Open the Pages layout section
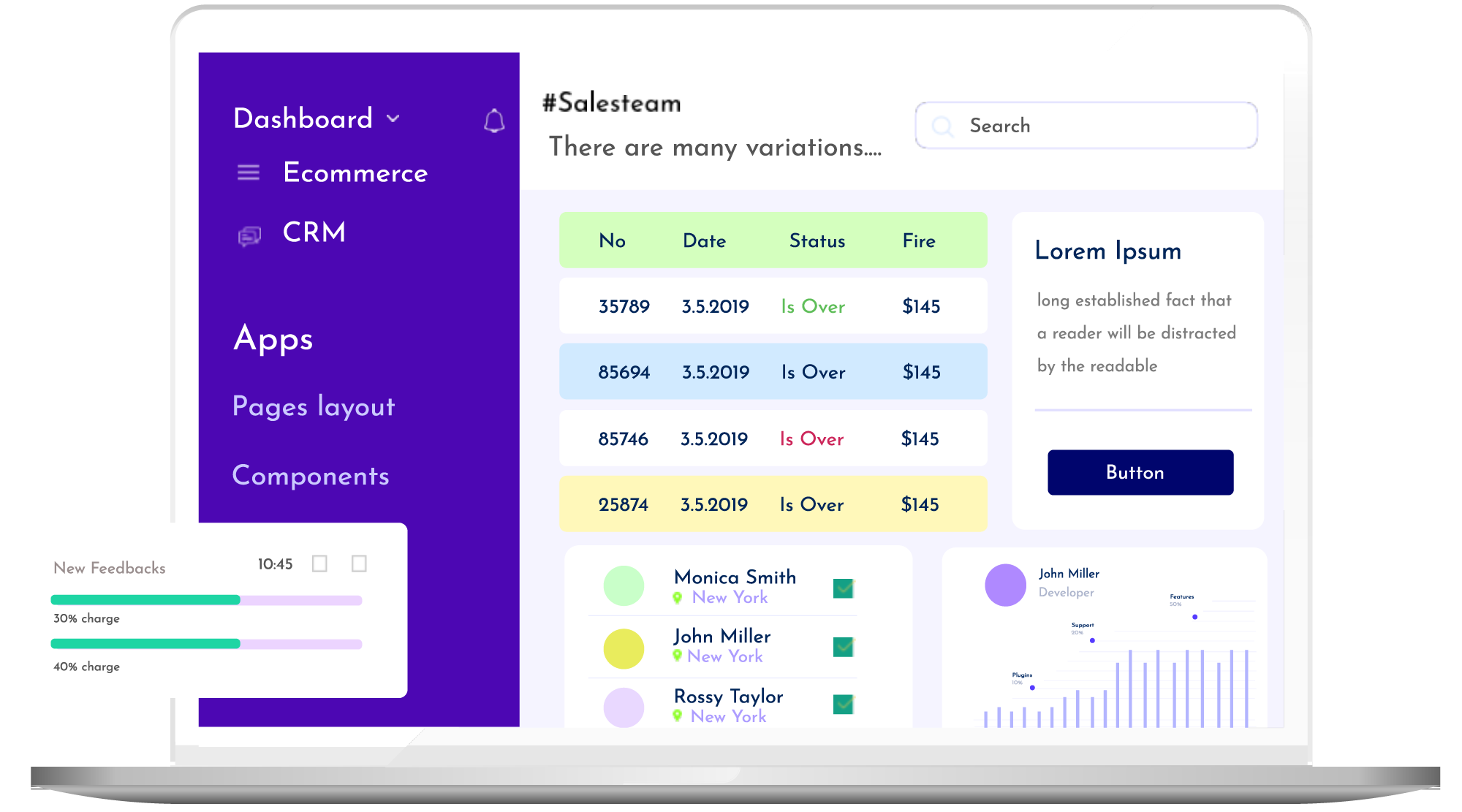Image resolution: width=1462 pixels, height=812 pixels. pyautogui.click(x=313, y=407)
